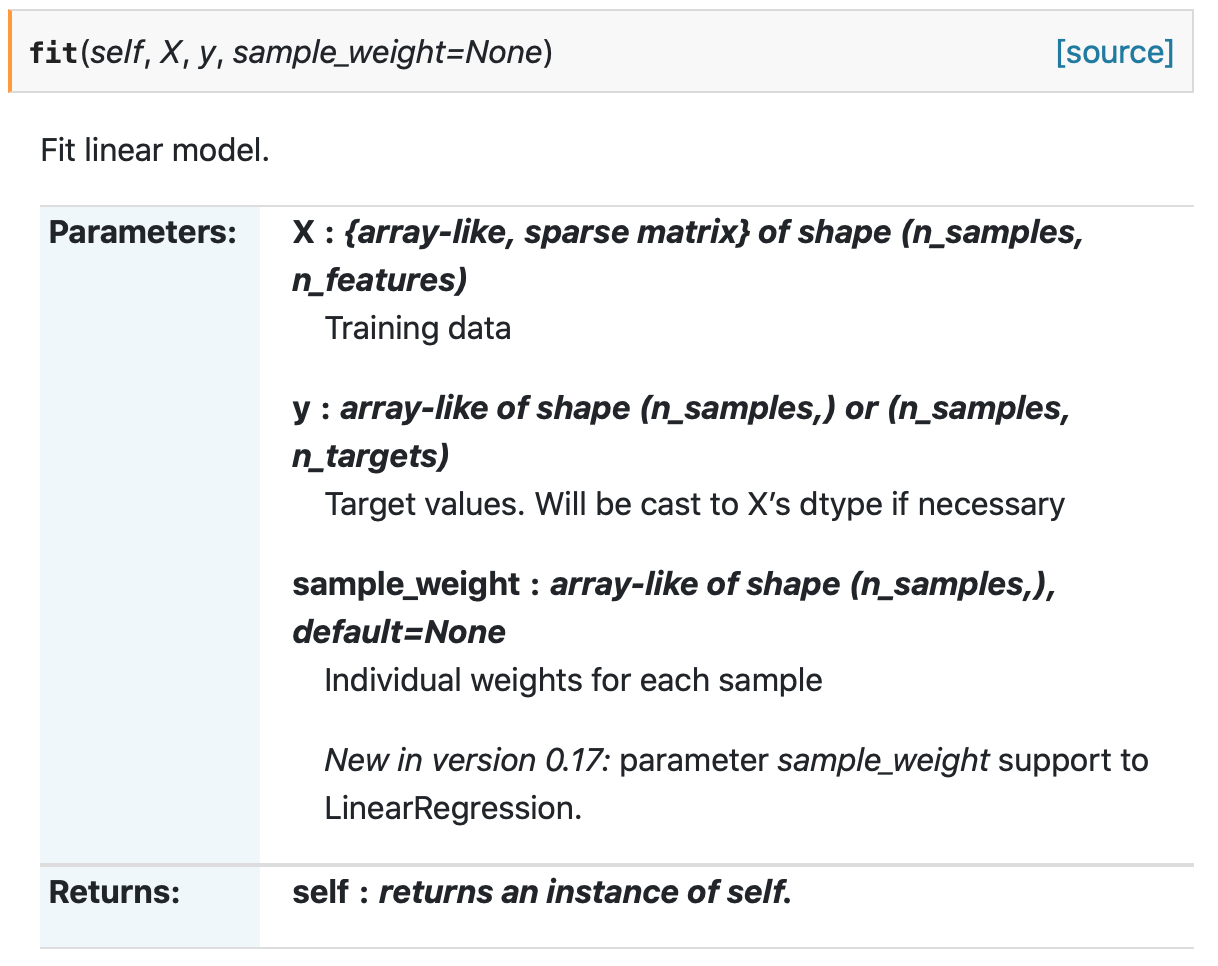Screen dimensions: 1218x966
Task: Click the bold sample_weight parameter name
Action: coord(406,584)
